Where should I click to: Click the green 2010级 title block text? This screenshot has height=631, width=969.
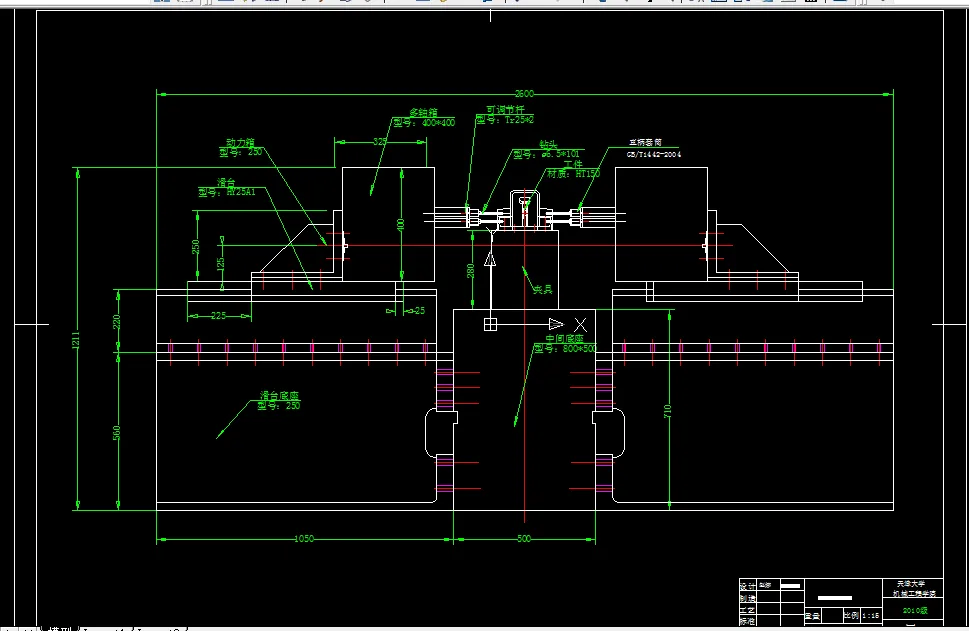click(915, 609)
